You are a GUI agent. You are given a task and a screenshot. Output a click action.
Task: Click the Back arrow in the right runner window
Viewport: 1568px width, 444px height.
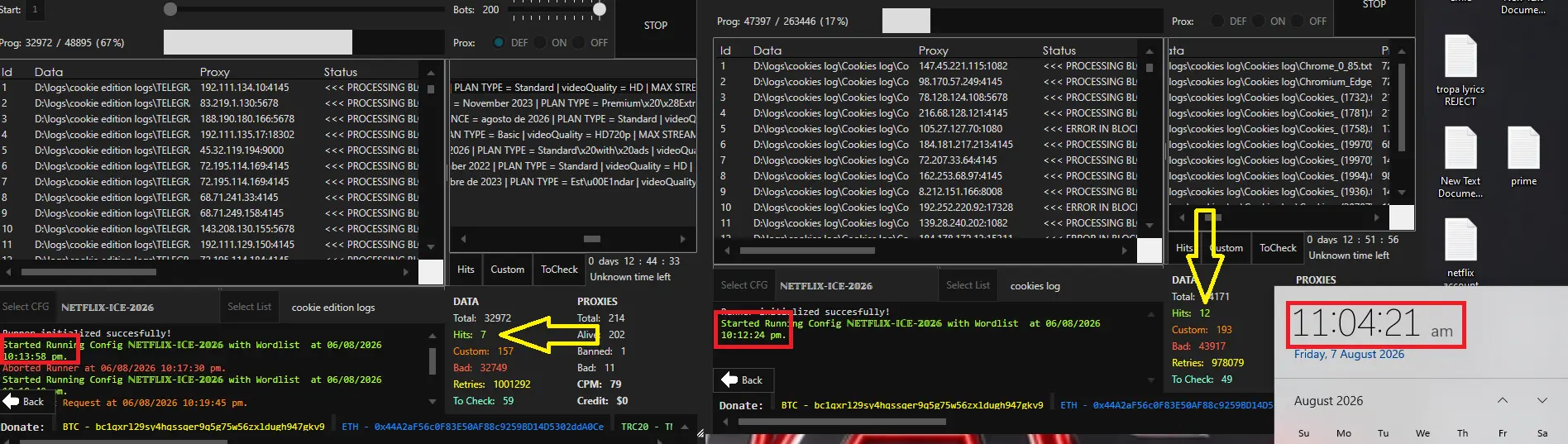coord(742,380)
